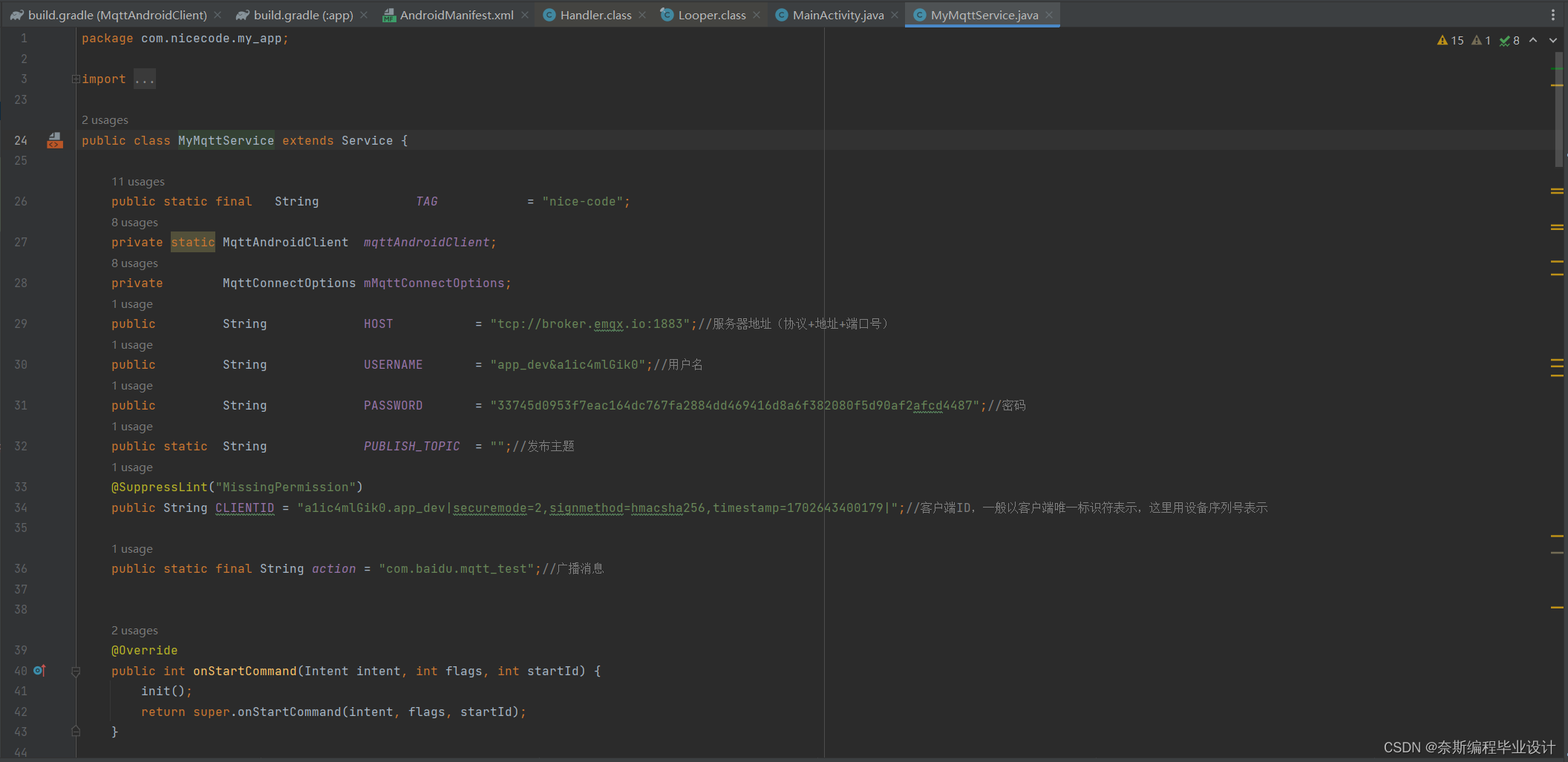Click the "nice-code" TAG string

(583, 202)
